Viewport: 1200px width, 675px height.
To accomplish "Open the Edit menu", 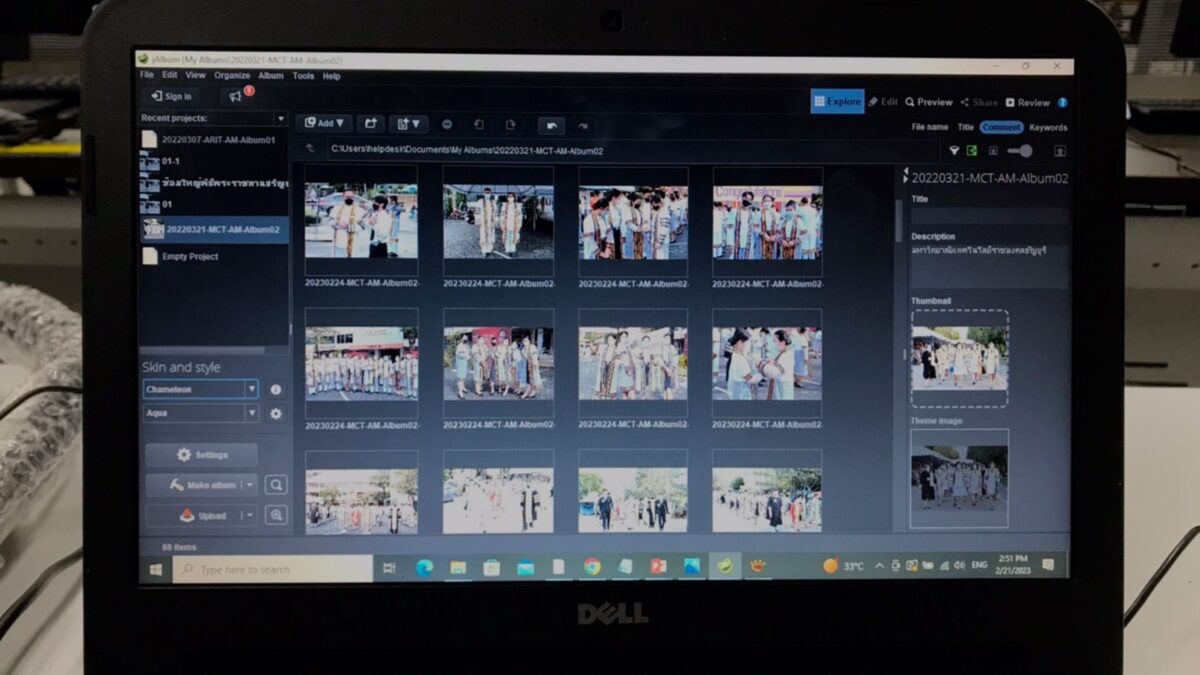I will pos(170,75).
